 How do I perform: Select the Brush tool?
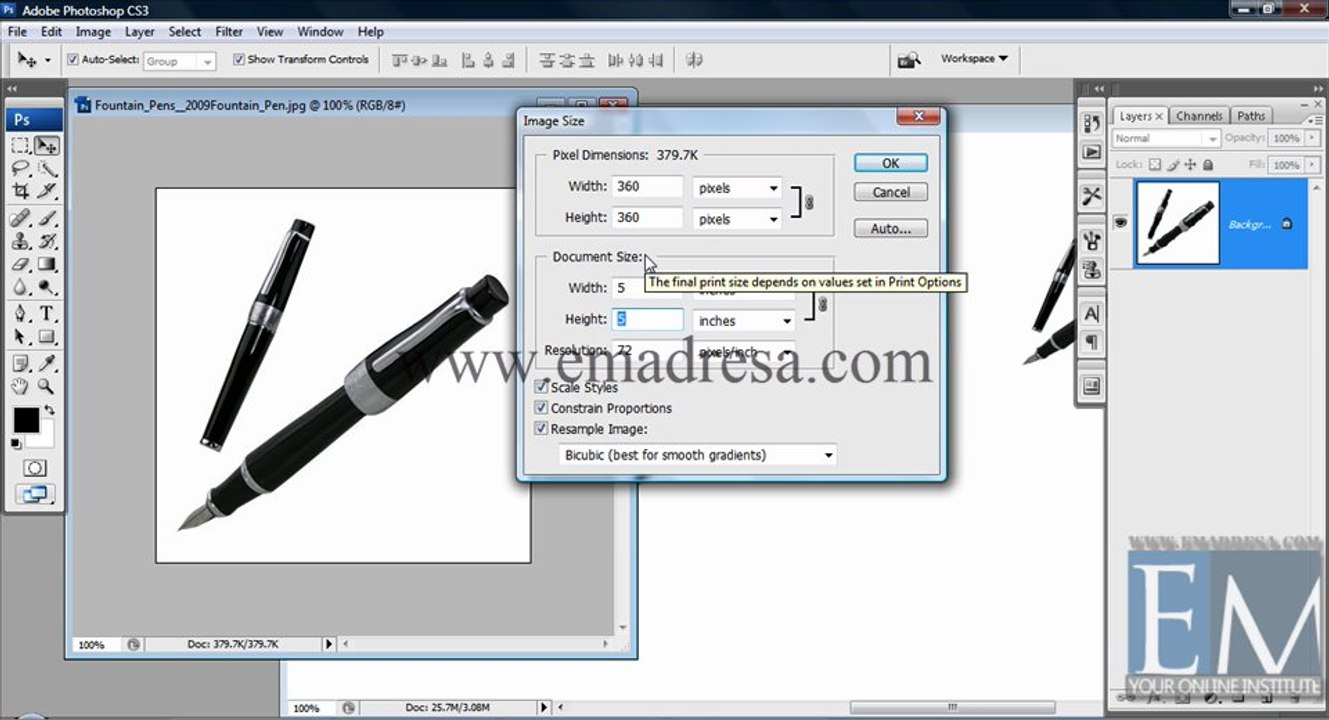[x=47, y=218]
